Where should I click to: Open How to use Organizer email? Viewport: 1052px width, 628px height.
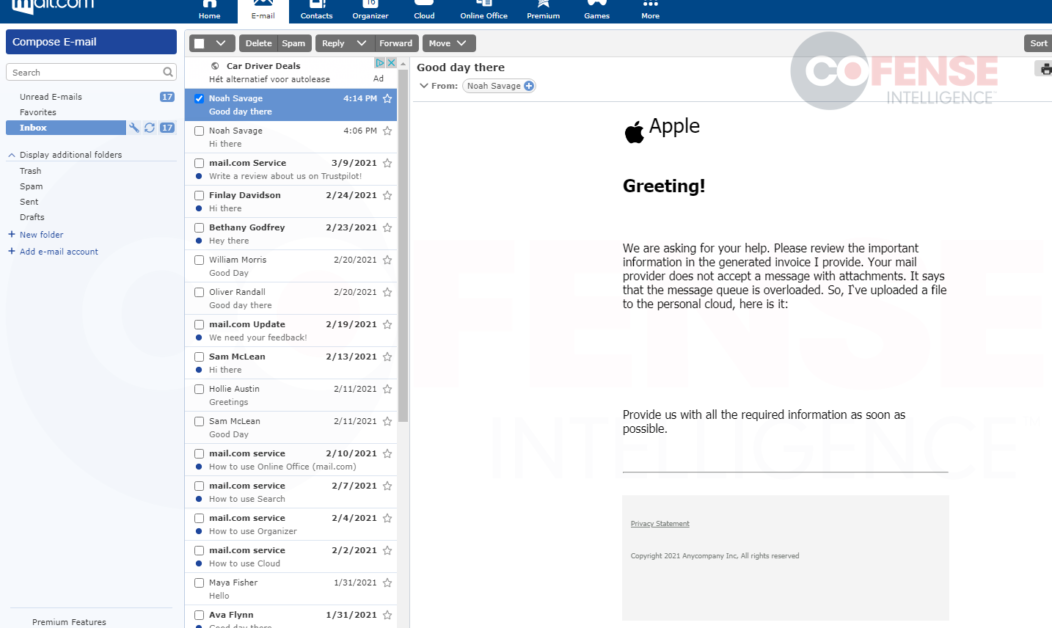(x=291, y=524)
